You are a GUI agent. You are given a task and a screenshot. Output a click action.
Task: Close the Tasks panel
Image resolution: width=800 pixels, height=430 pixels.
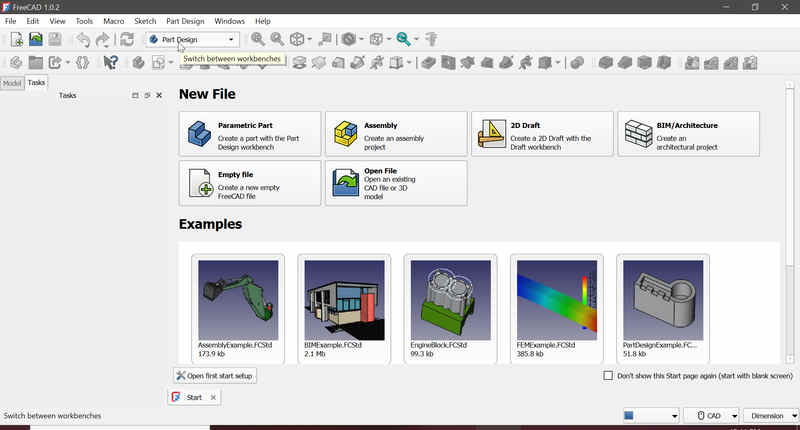159,95
